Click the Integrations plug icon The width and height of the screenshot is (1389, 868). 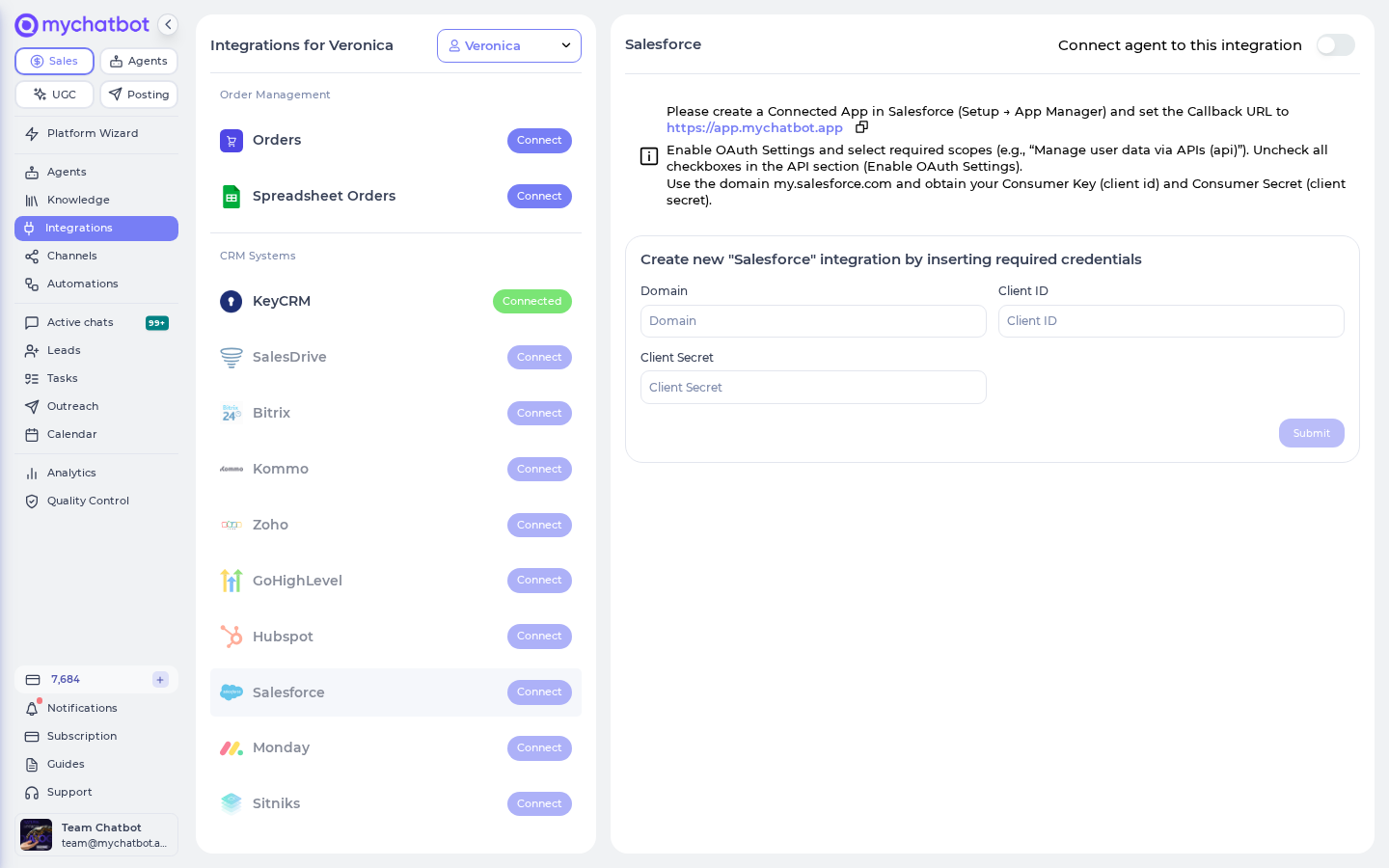29,229
